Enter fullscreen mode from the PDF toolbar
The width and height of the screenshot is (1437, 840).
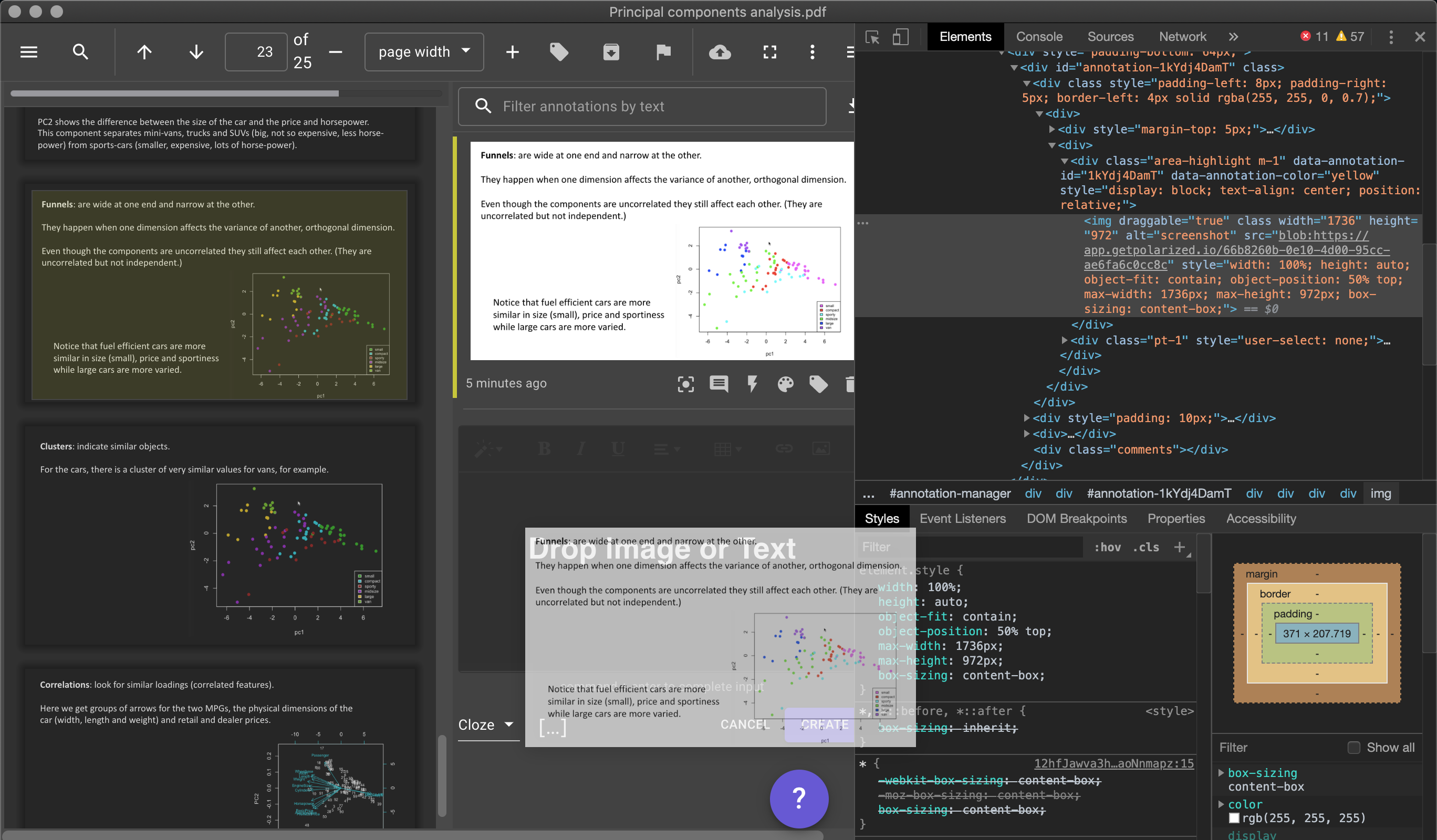tap(769, 52)
